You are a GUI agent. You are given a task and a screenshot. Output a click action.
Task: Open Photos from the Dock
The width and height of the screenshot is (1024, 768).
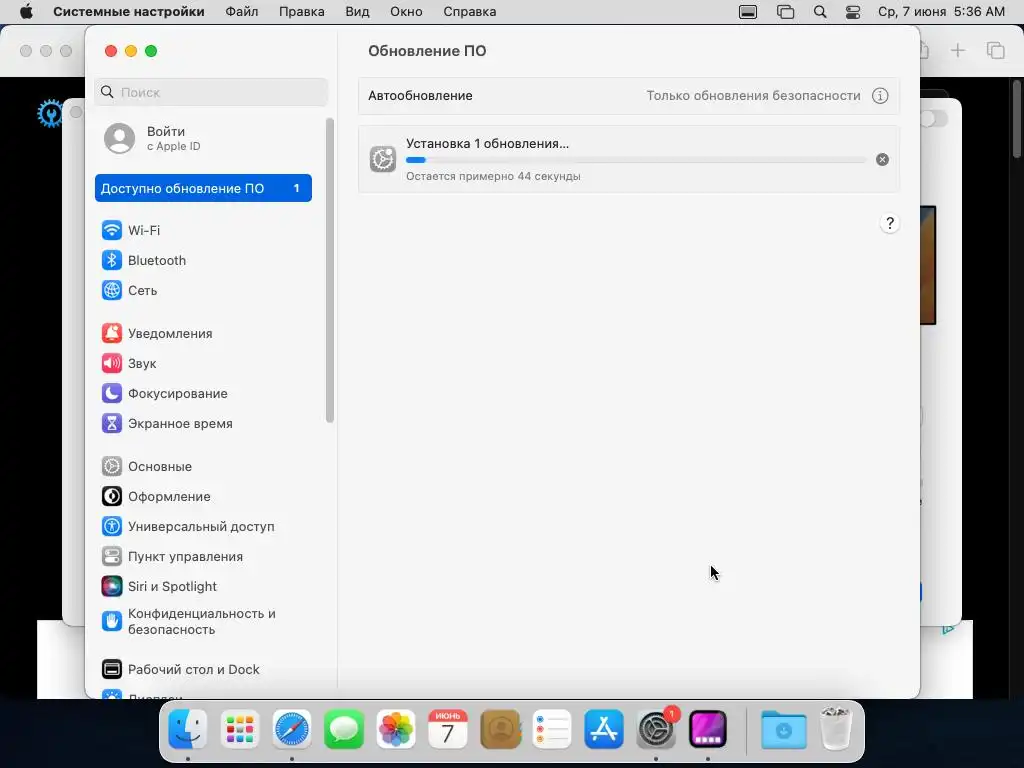(x=396, y=729)
